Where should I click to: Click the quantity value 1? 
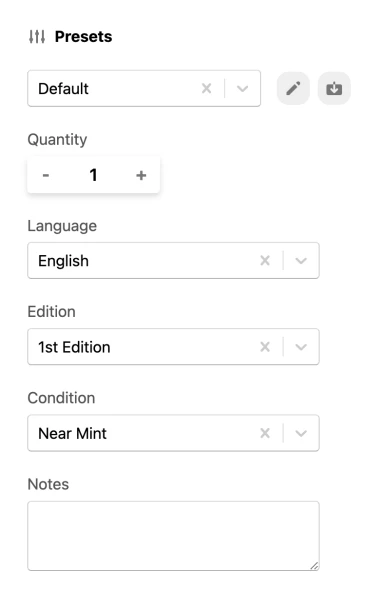coord(93,175)
